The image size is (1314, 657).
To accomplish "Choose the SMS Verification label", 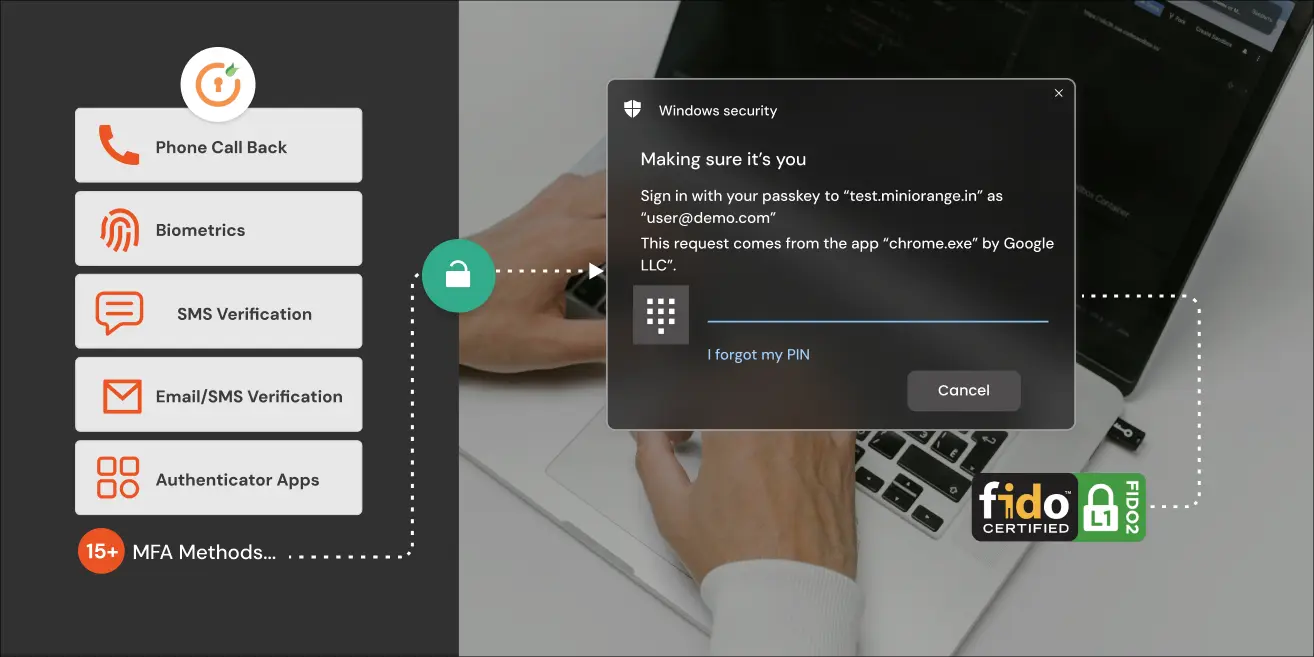I will [x=244, y=314].
